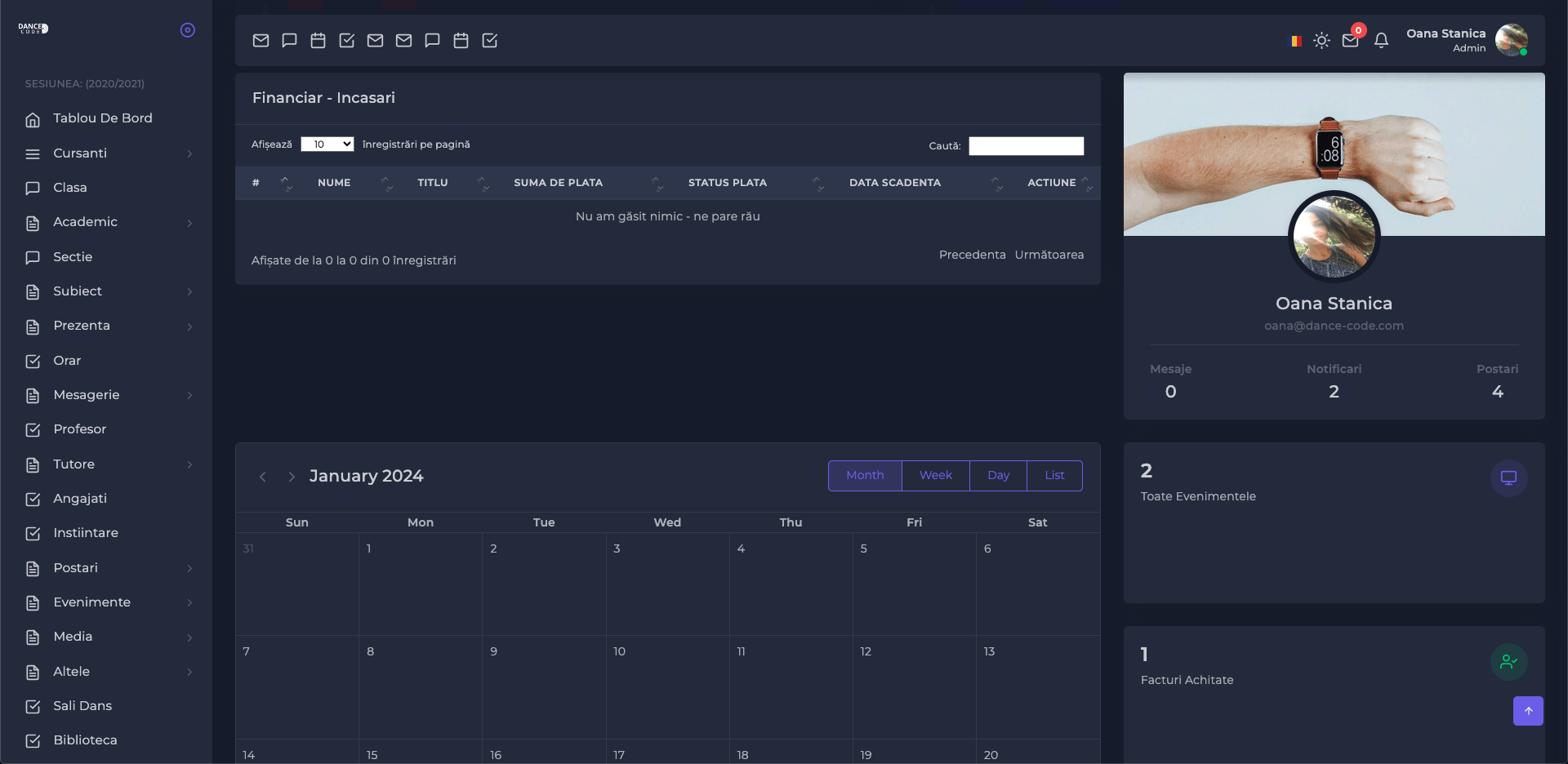Open the notifications bell
The image size is (1568, 764).
coord(1381,40)
